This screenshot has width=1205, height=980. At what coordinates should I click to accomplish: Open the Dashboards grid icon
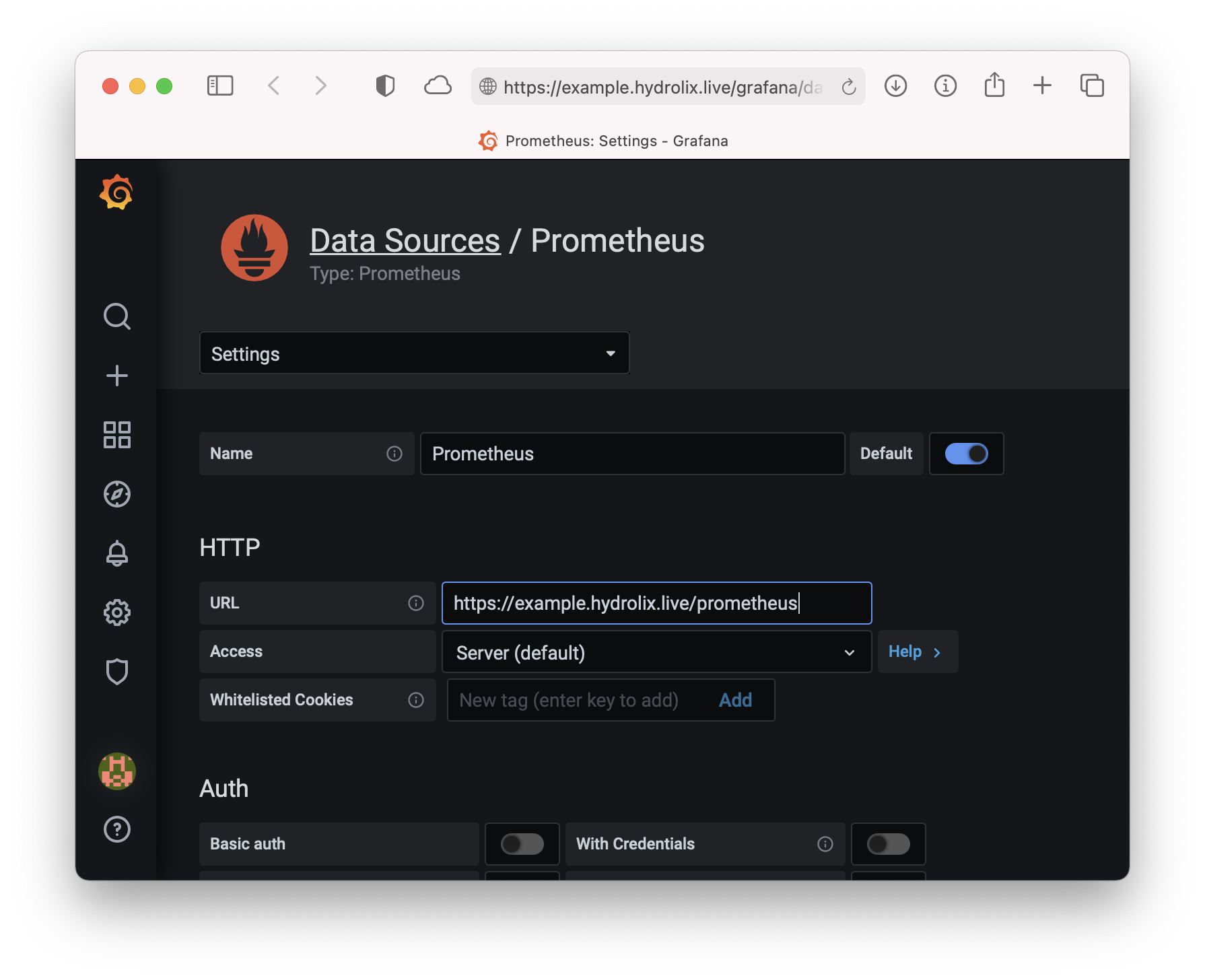[117, 435]
